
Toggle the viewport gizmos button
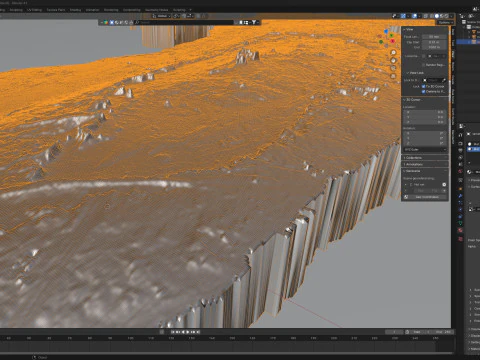(x=403, y=16)
